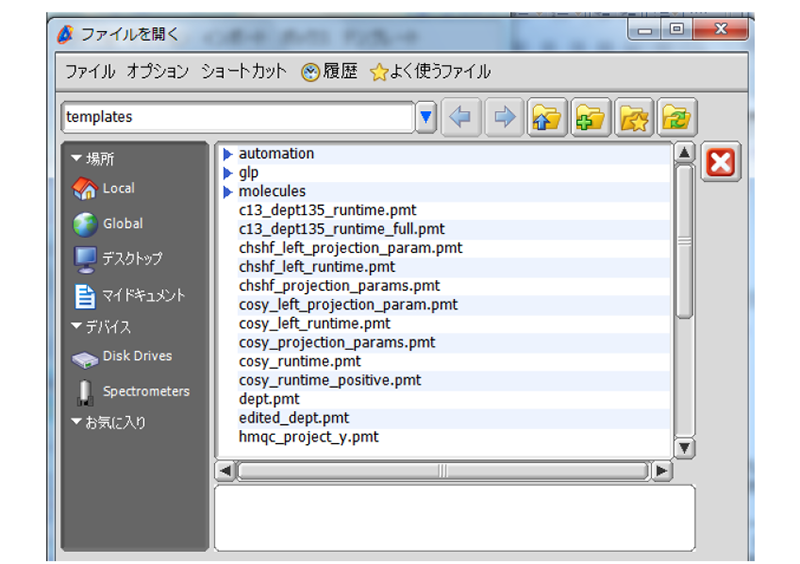Select cosy_runtime.pmt file in list
800x564 pixels.
point(300,361)
